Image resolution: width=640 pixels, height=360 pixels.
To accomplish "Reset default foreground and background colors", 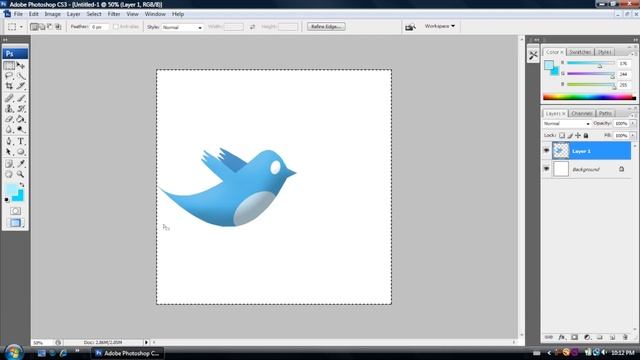I will point(7,200).
